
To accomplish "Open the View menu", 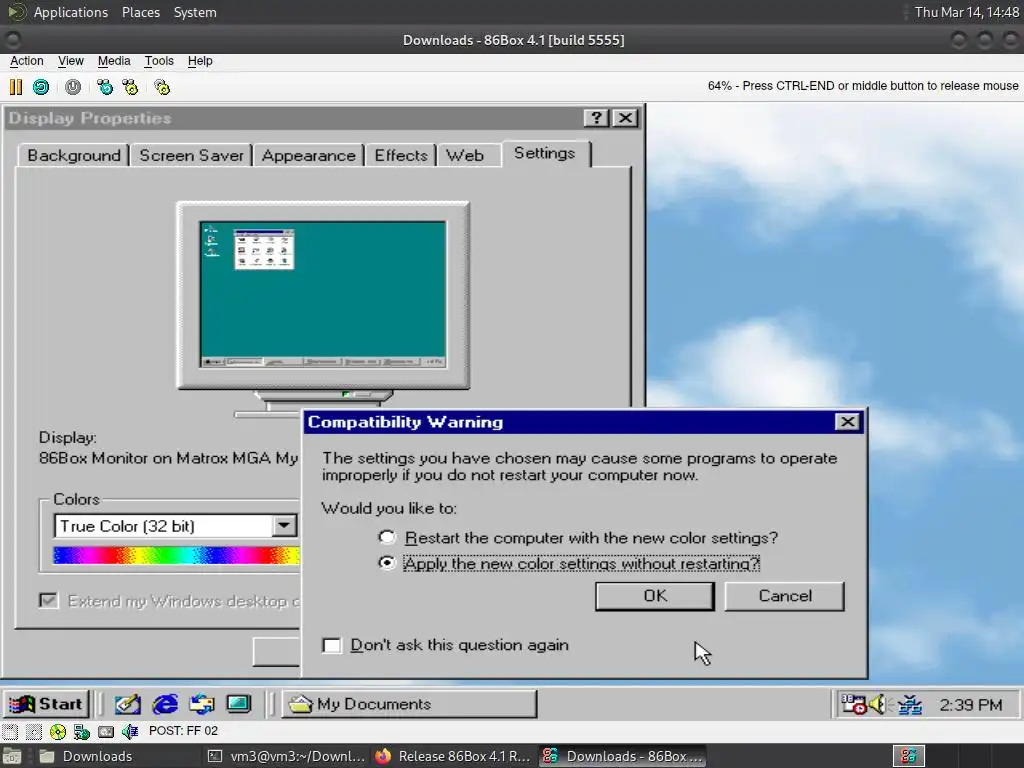I will [x=71, y=61].
